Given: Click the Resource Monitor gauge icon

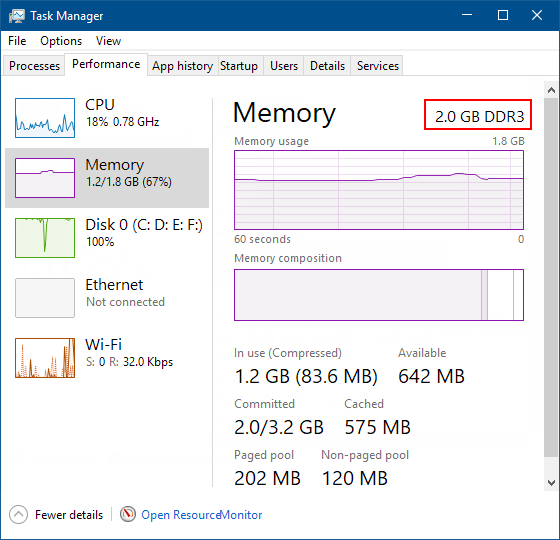Looking at the screenshot, I should (x=128, y=514).
